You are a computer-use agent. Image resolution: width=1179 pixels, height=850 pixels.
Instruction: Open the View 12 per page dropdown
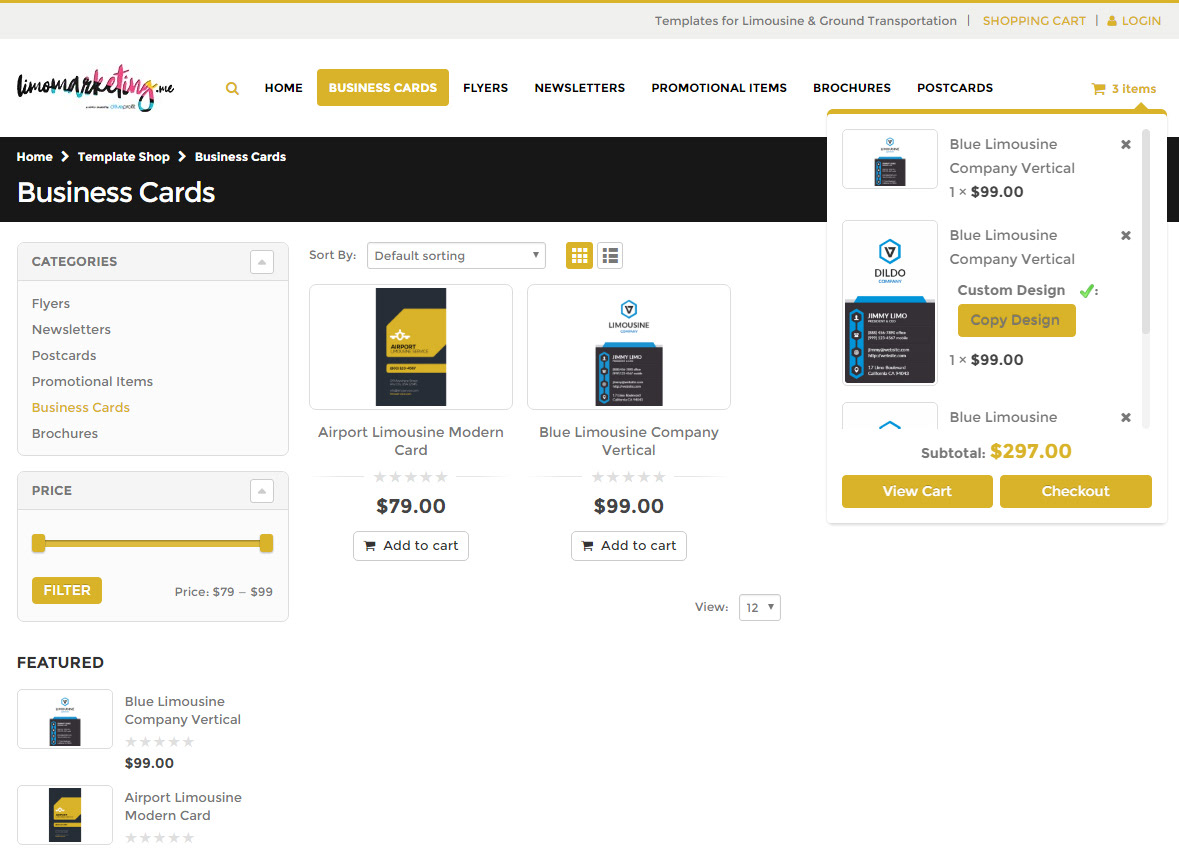(759, 608)
